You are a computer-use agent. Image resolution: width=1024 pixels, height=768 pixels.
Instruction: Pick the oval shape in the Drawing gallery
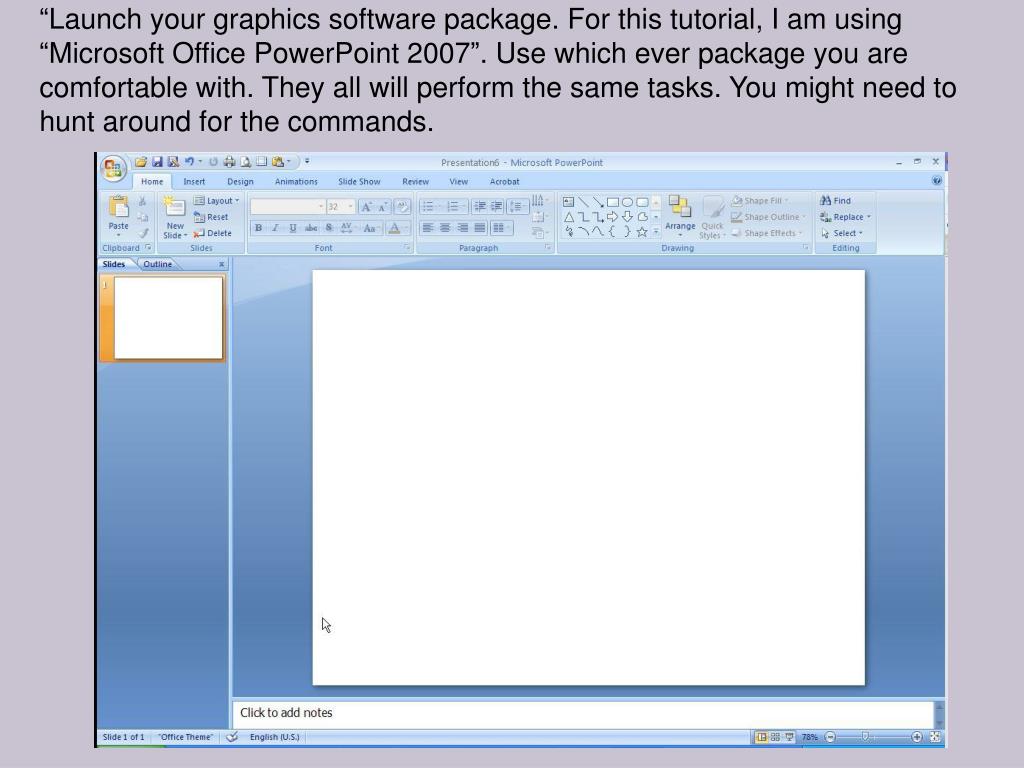(x=627, y=202)
